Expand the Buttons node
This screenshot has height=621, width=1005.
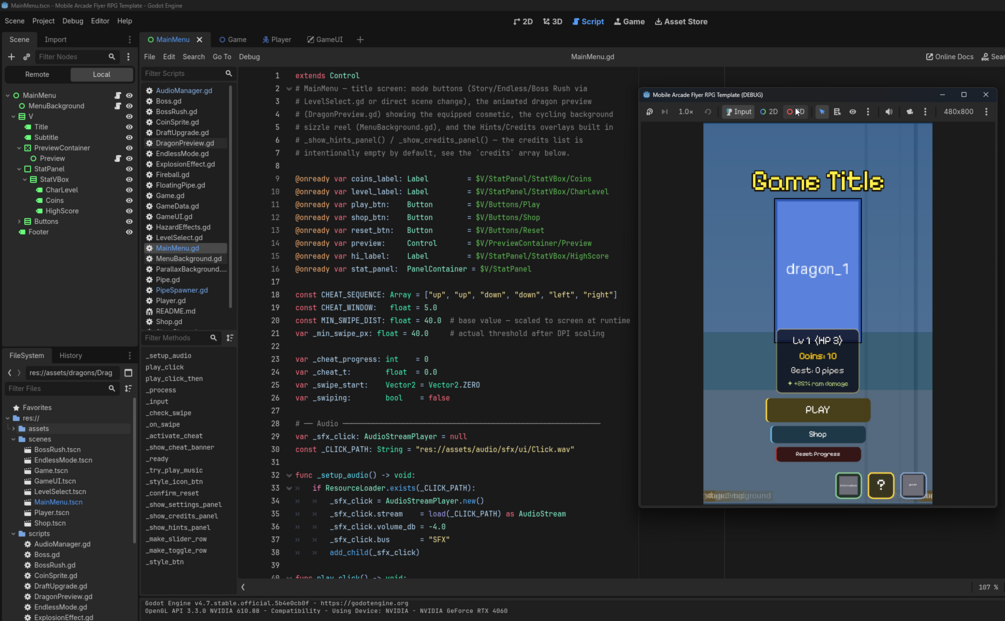coord(19,222)
